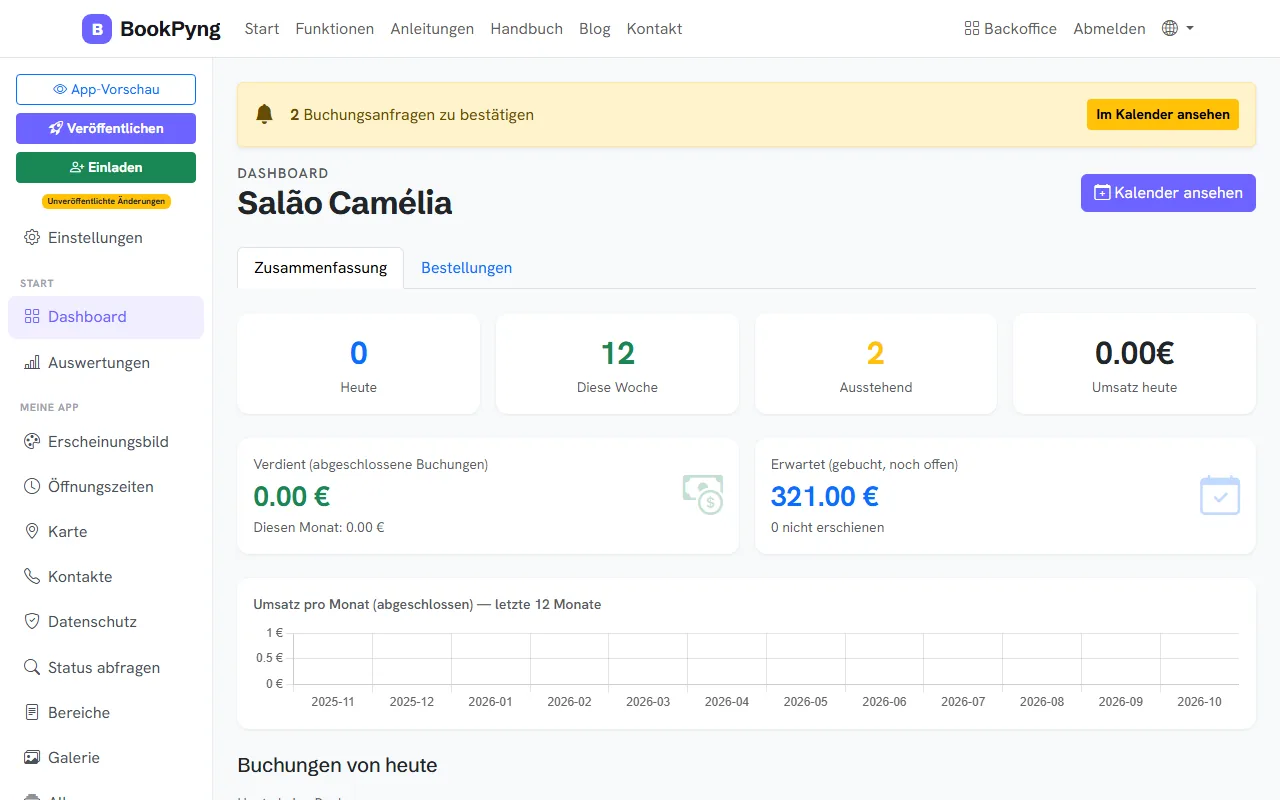Screen dimensions: 1280x800
Task: Click the Backoffice grid icon
Action: (x=971, y=29)
